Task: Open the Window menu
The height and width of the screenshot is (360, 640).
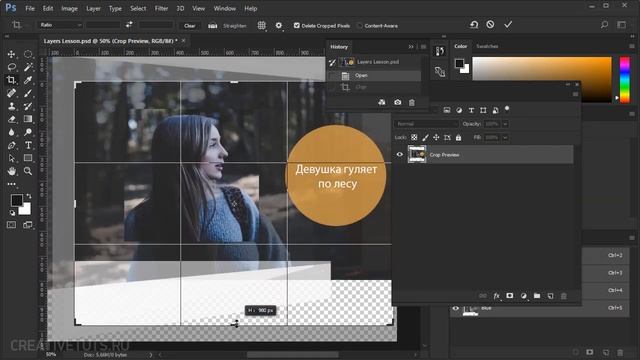Action: point(224,8)
